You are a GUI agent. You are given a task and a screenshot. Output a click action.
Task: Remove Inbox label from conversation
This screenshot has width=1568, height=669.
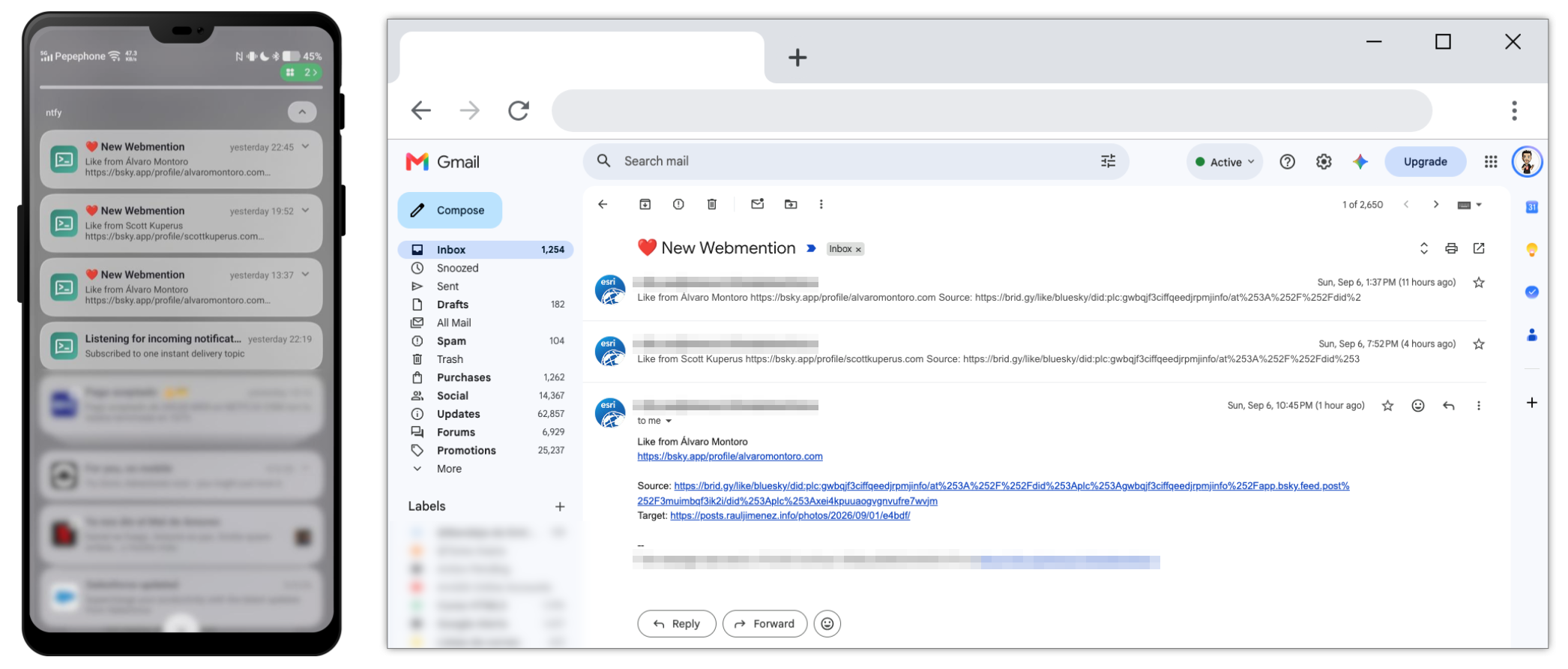[858, 250]
